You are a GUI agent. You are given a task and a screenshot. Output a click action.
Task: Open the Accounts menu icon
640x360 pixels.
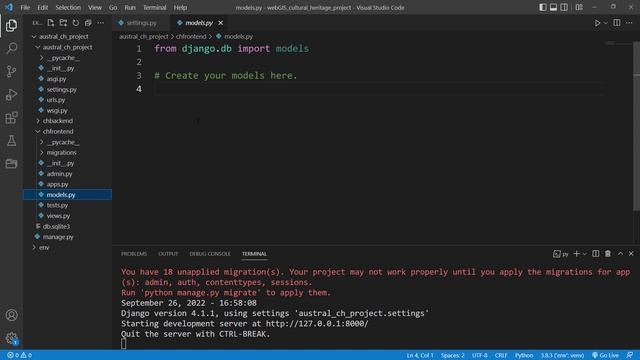pyautogui.click(x=11, y=315)
